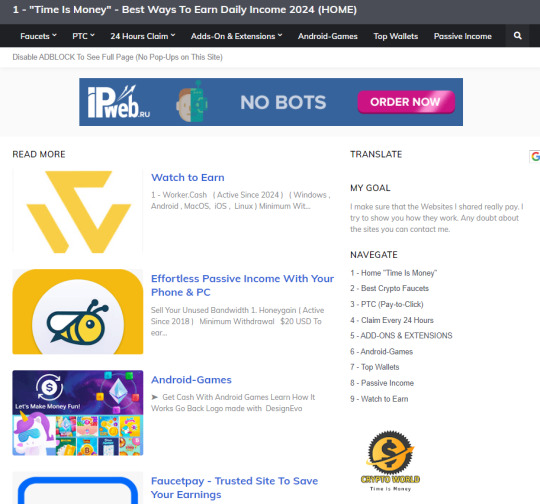Open the Faucetpay Trusted Site article title
The height and width of the screenshot is (504, 540).
(x=235, y=487)
